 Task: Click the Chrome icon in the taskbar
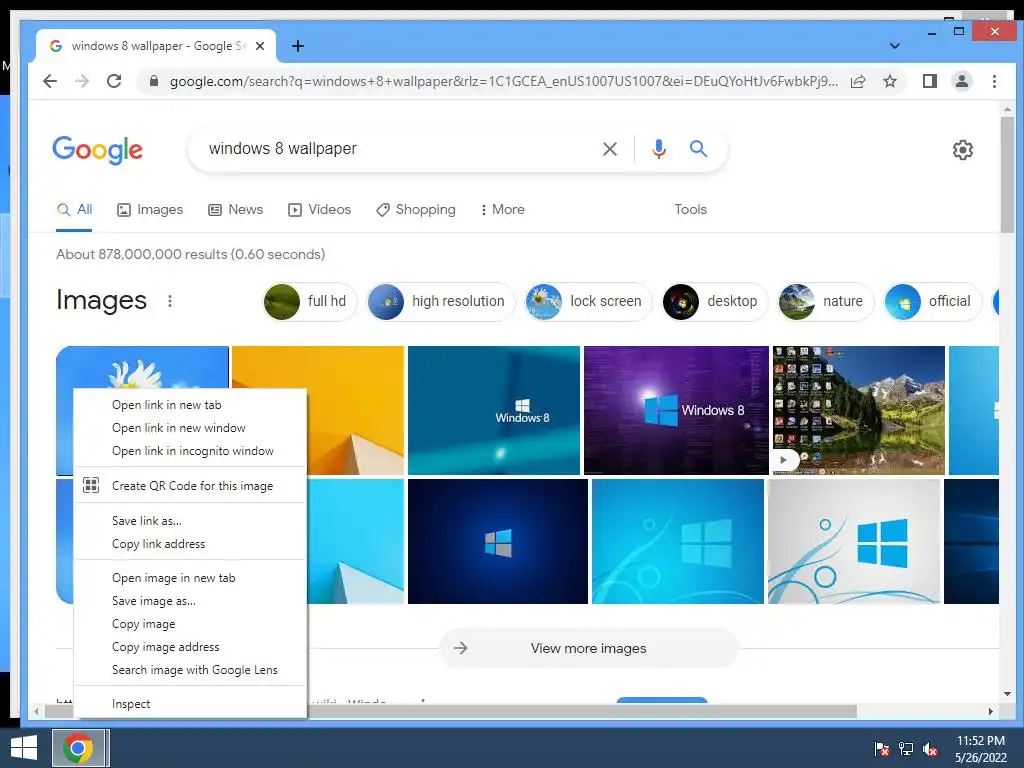coord(78,748)
